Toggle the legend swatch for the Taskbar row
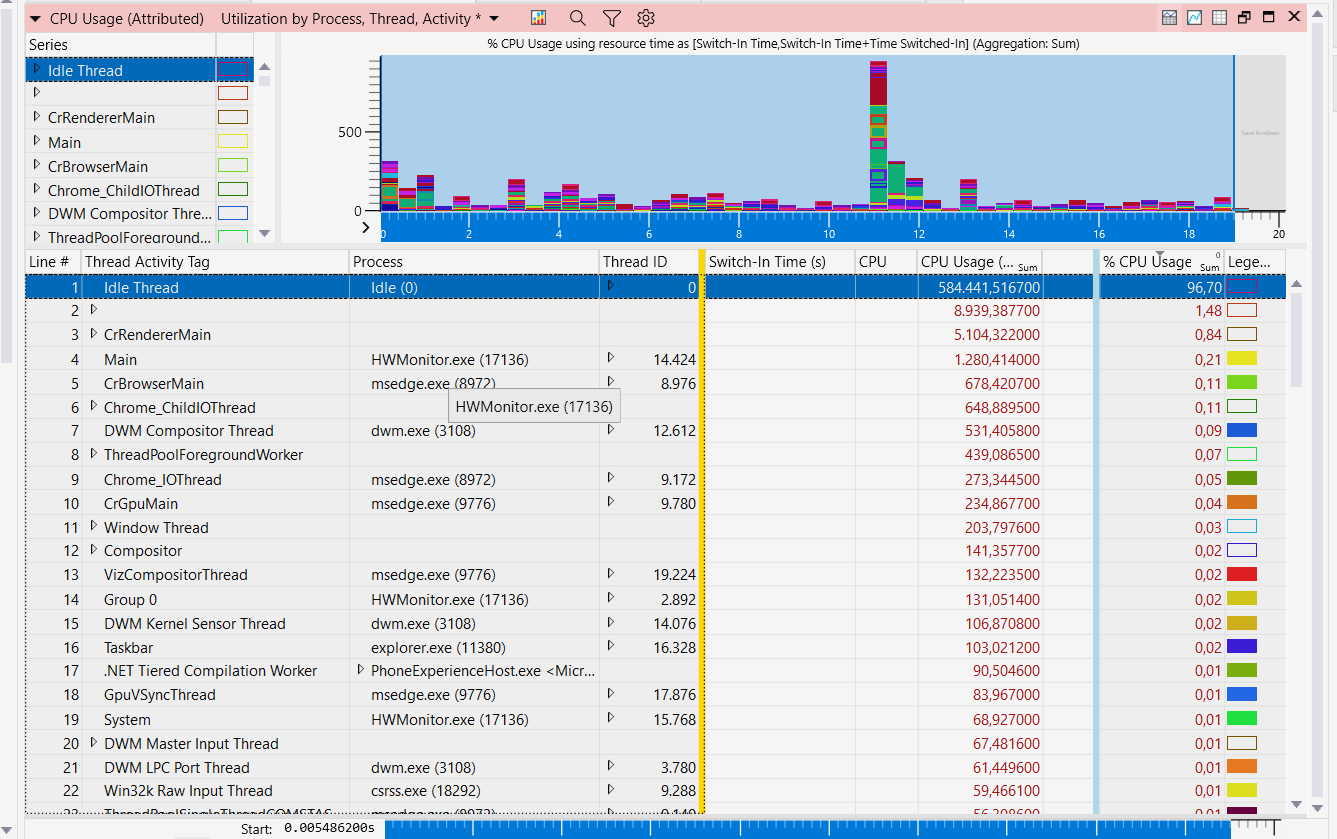The height and width of the screenshot is (839, 1337). (1242, 646)
